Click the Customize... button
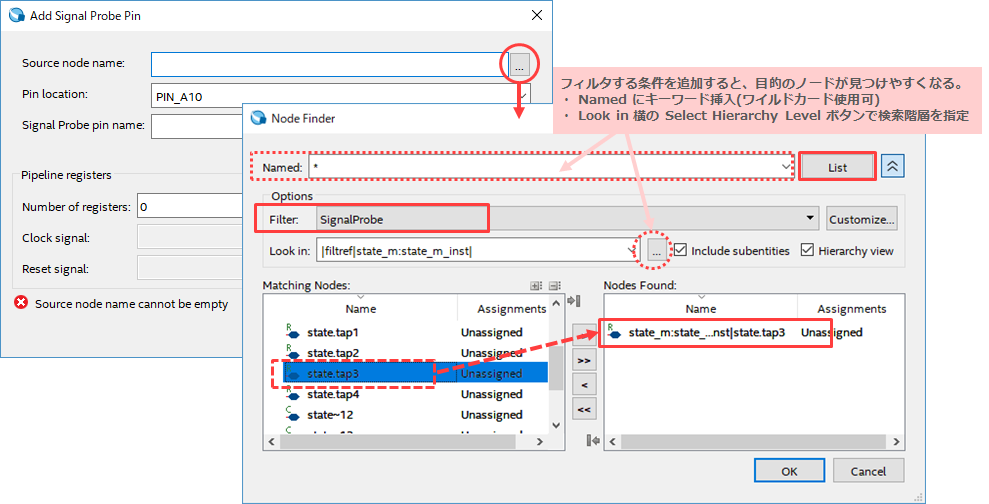The height and width of the screenshot is (504, 989). [862, 219]
